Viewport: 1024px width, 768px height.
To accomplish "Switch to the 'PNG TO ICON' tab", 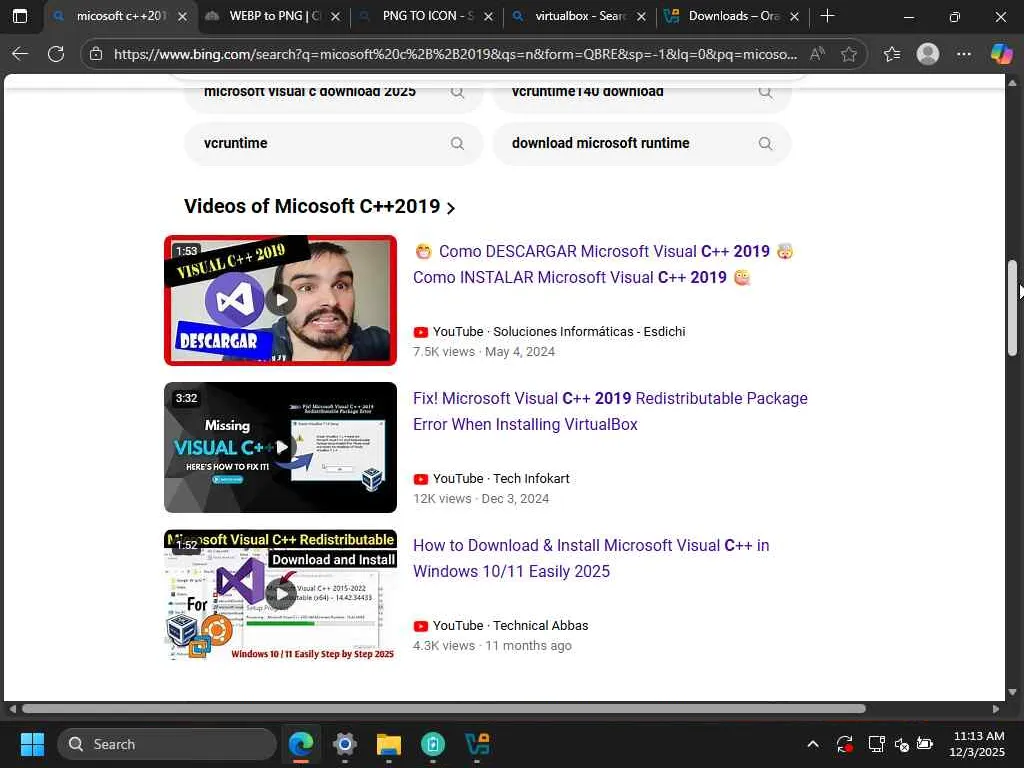I will (x=426, y=16).
